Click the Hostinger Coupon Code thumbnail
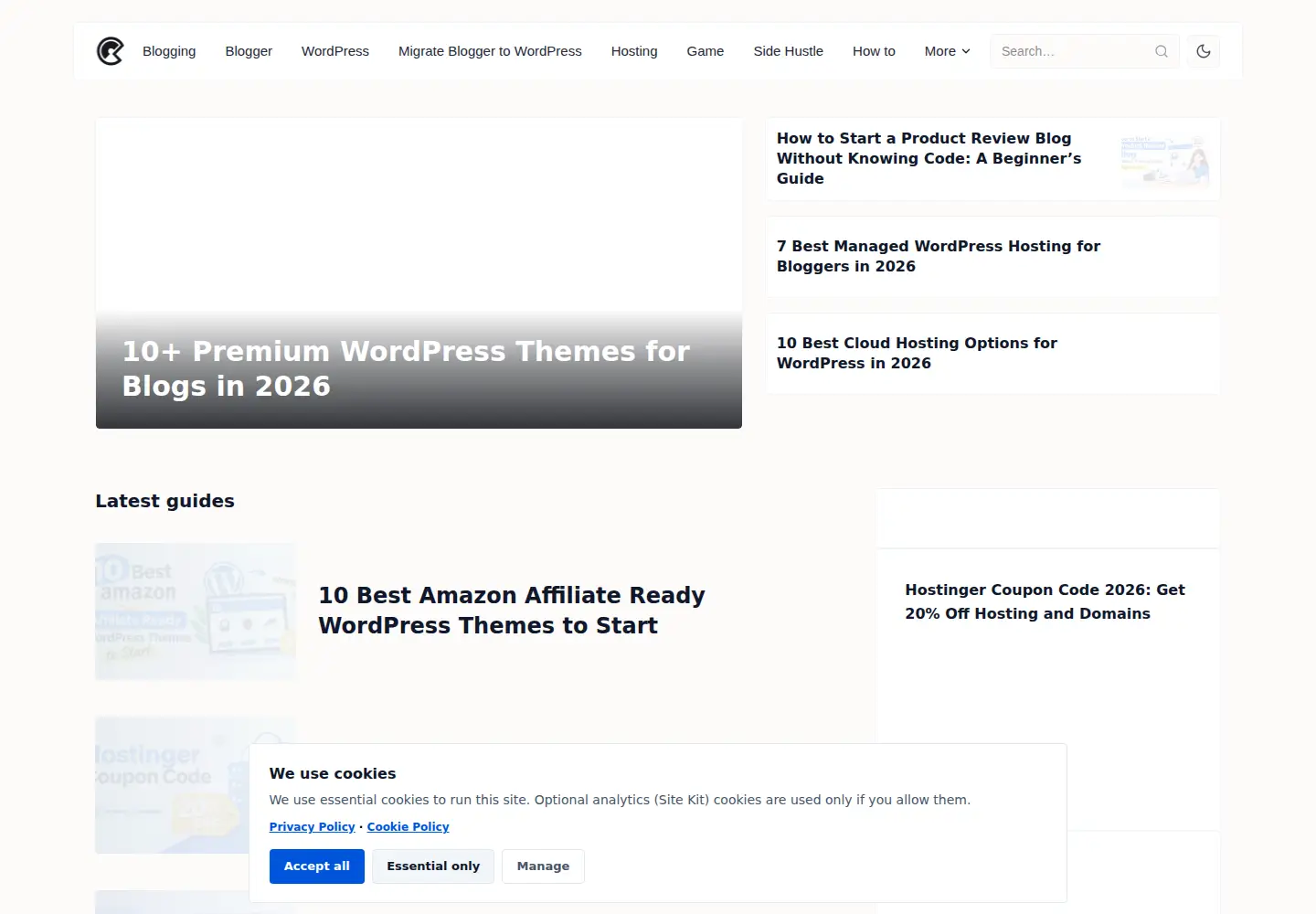Viewport: 1316px width, 914px height. pyautogui.click(x=196, y=785)
